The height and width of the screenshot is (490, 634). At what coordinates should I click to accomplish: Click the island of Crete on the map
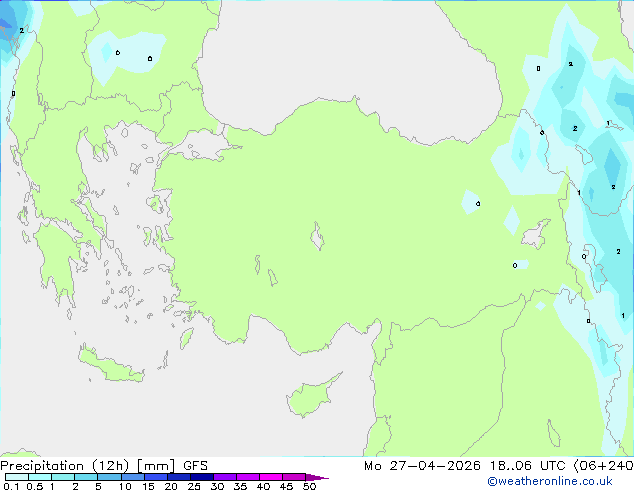coord(111,365)
